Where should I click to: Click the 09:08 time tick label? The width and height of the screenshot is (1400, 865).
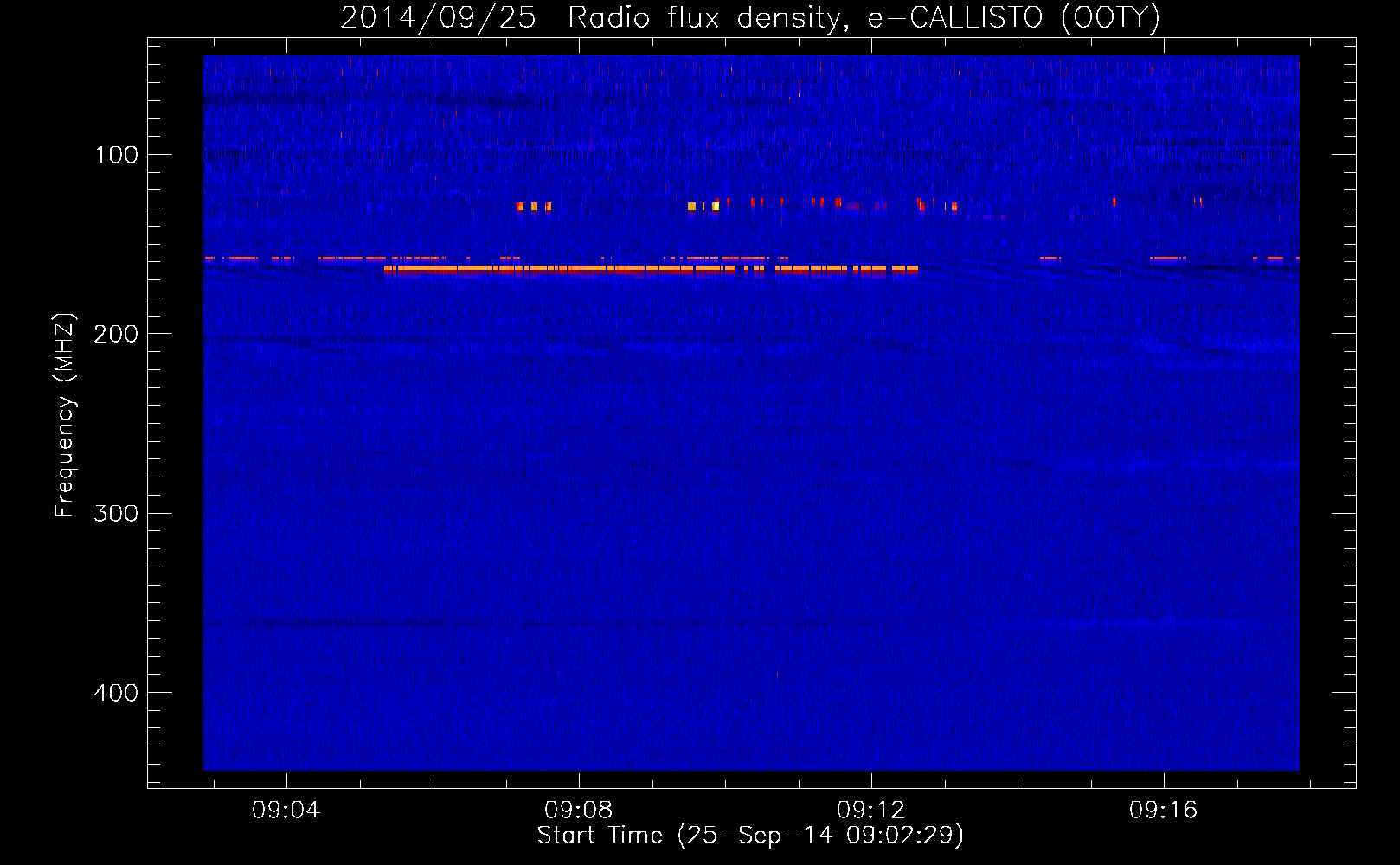(578, 810)
